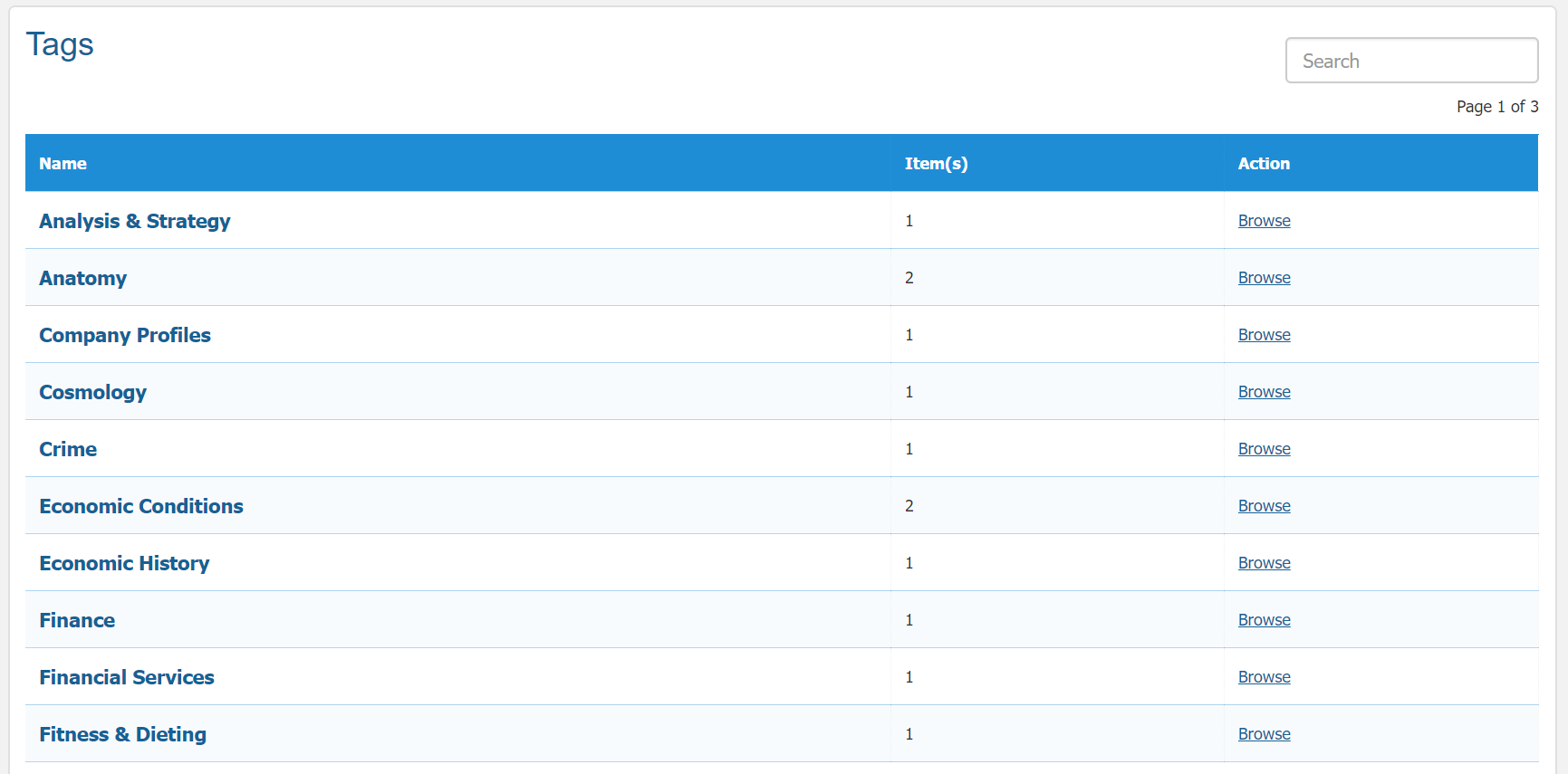Screen dimensions: 1568x774
Task: Select item count 2 in Economic Conditions row
Action: click(x=909, y=506)
